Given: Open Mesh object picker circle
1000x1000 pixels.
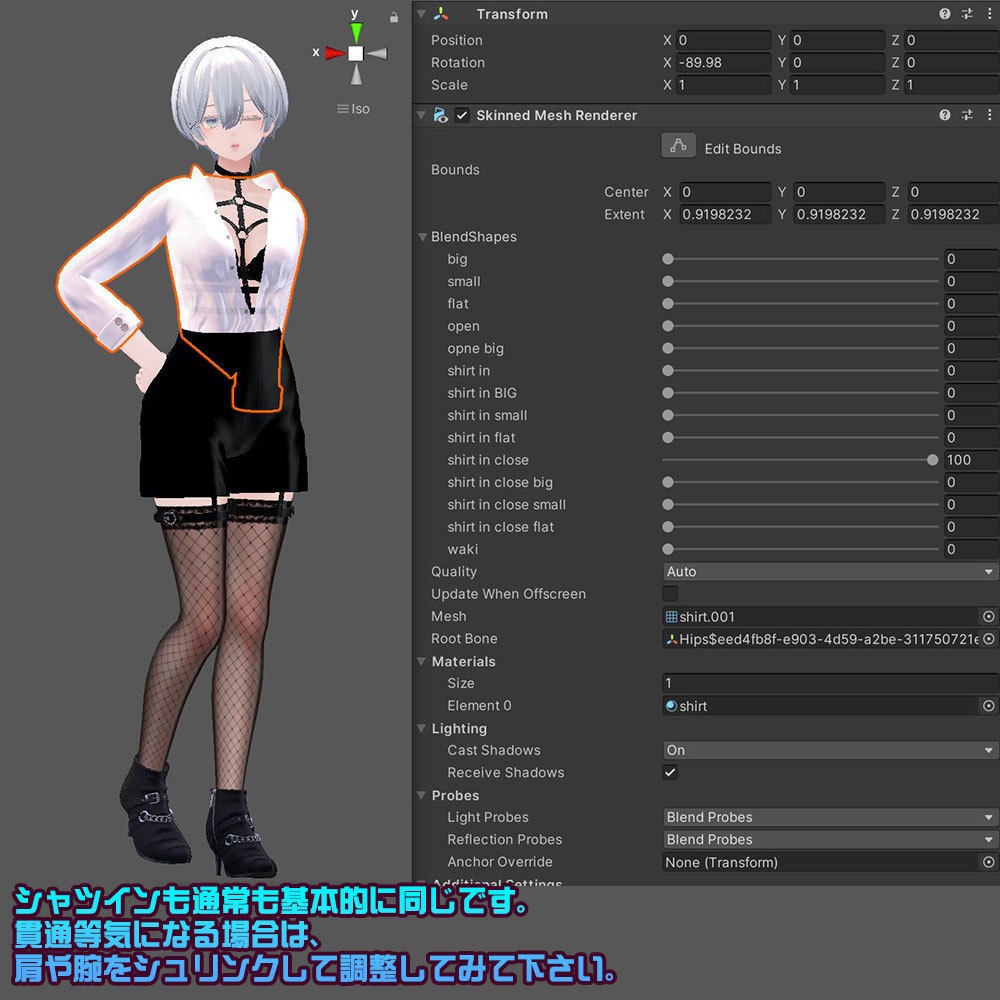Looking at the screenshot, I should click(988, 616).
